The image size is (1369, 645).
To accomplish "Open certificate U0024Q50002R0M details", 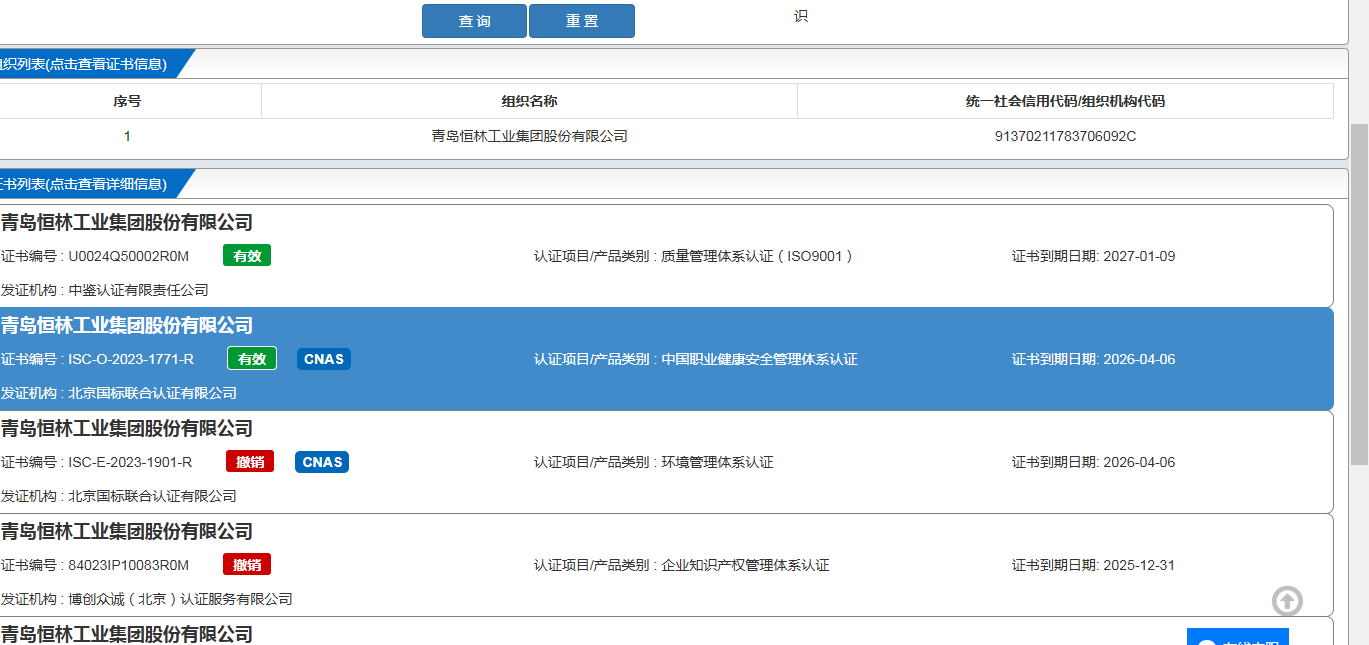I will 666,256.
